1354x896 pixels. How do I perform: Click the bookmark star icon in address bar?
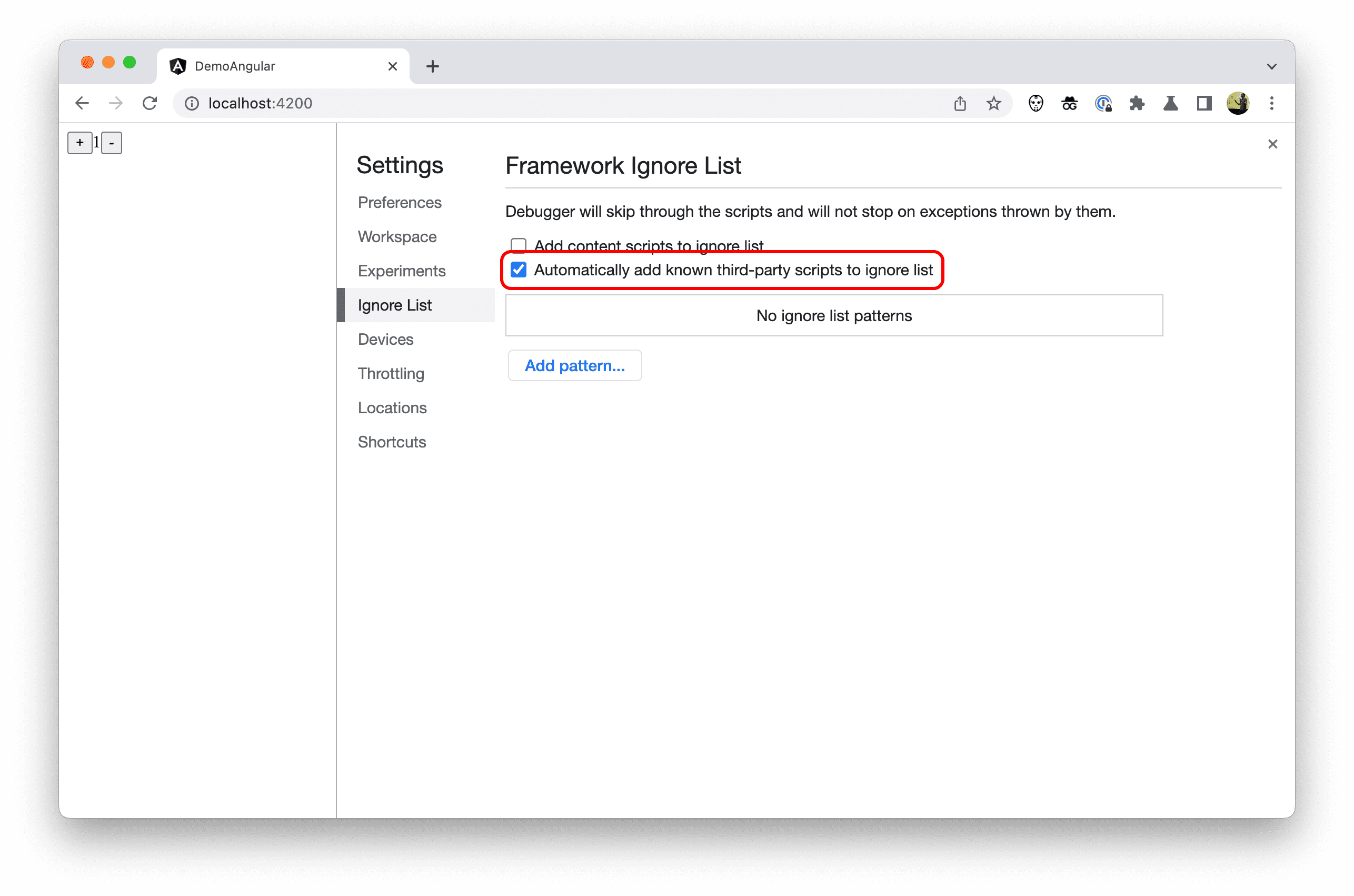(993, 103)
